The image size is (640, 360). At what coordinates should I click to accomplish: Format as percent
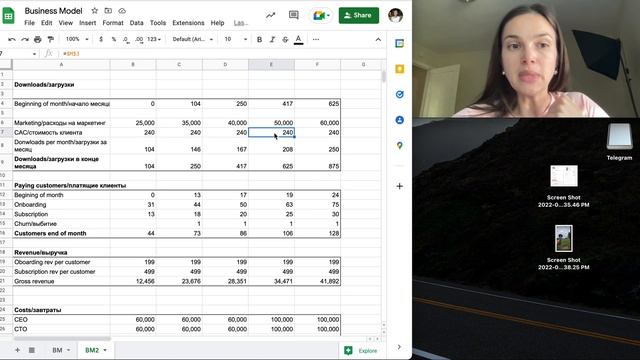click(114, 40)
